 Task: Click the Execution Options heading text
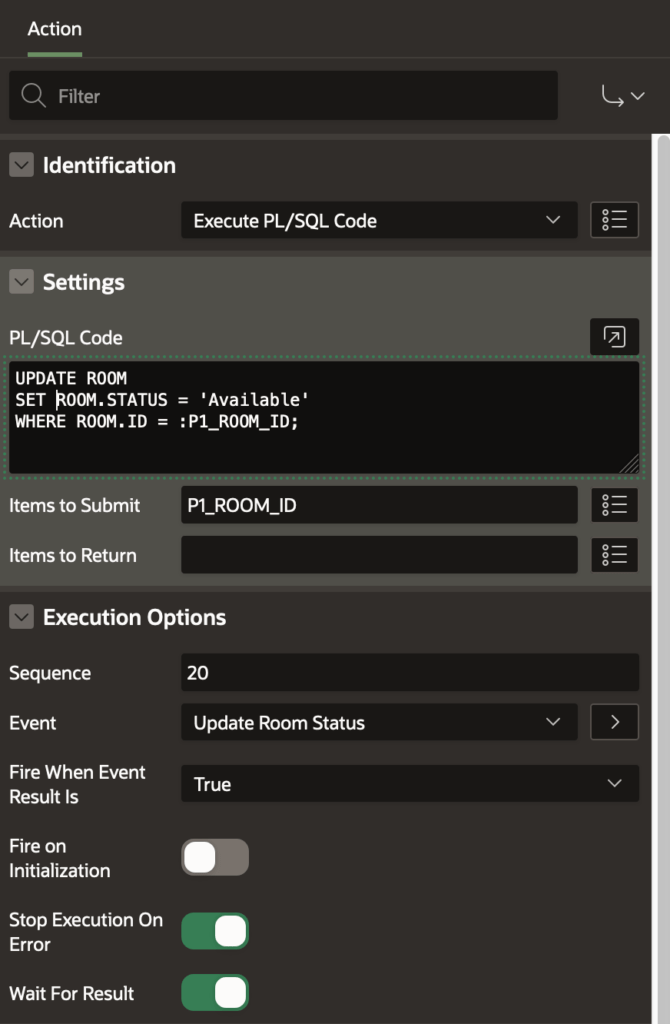(x=135, y=617)
